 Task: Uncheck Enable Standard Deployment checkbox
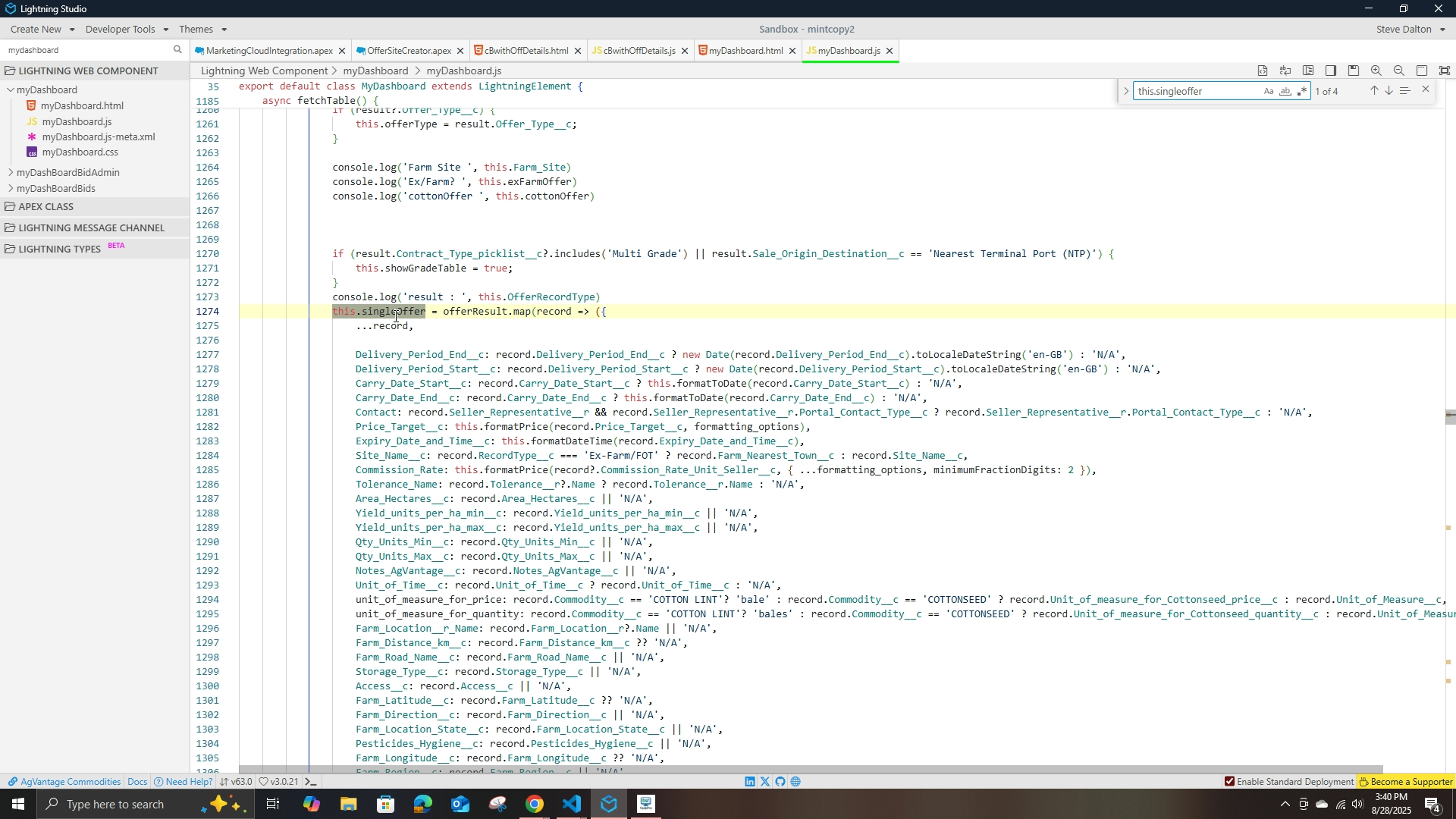coord(1229,782)
